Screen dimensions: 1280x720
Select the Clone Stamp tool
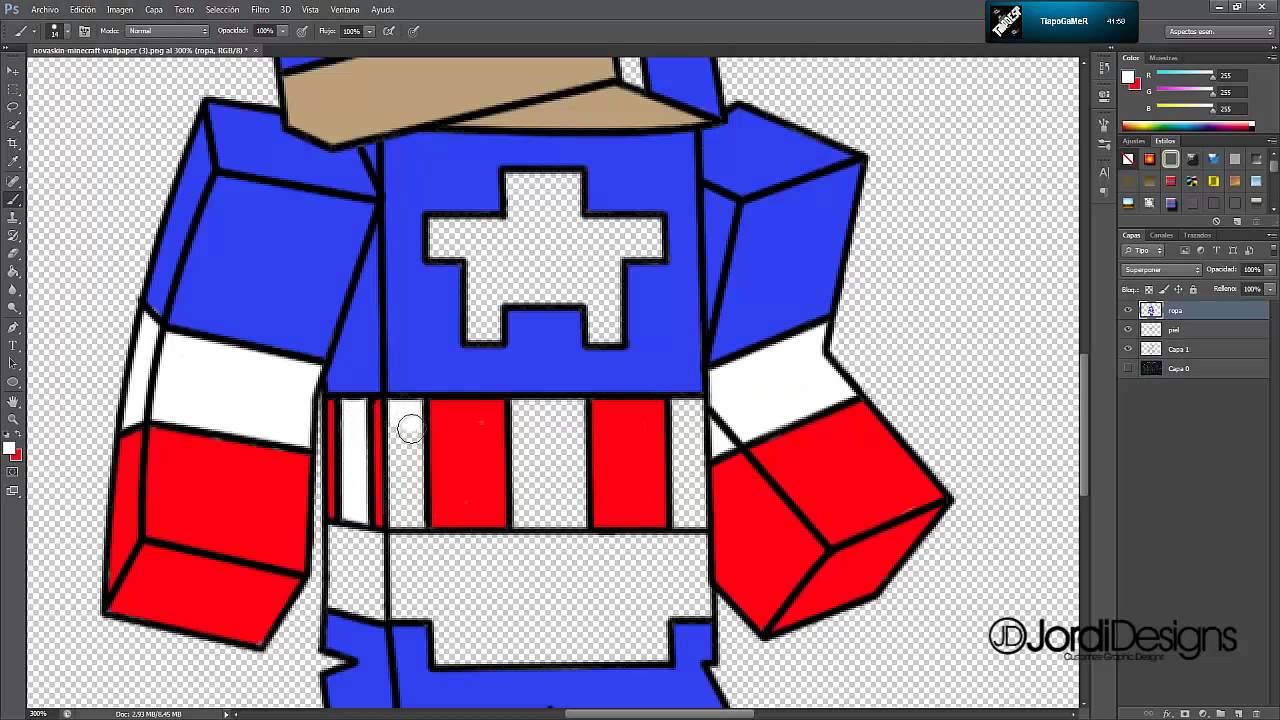[13, 217]
